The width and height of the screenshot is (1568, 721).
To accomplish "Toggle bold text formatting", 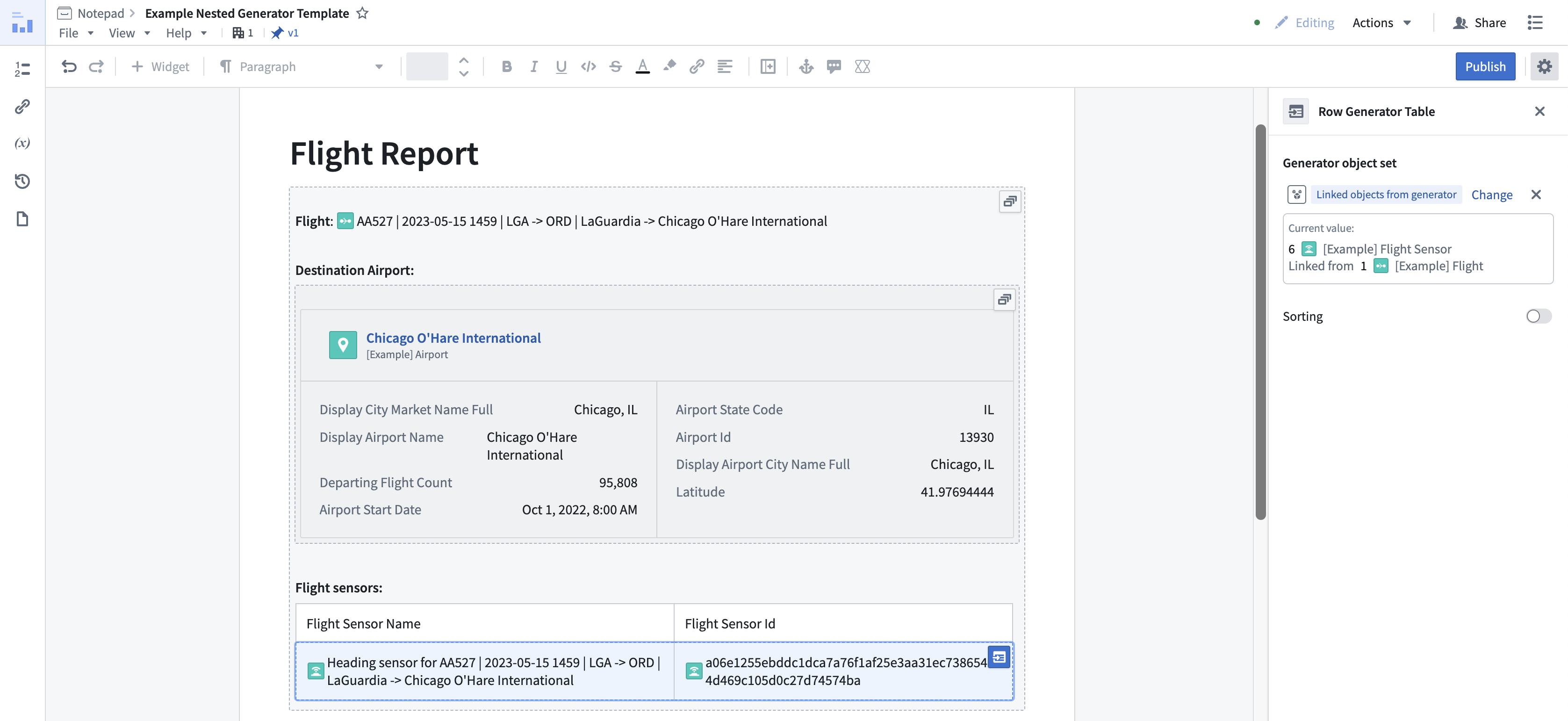I will click(x=506, y=66).
